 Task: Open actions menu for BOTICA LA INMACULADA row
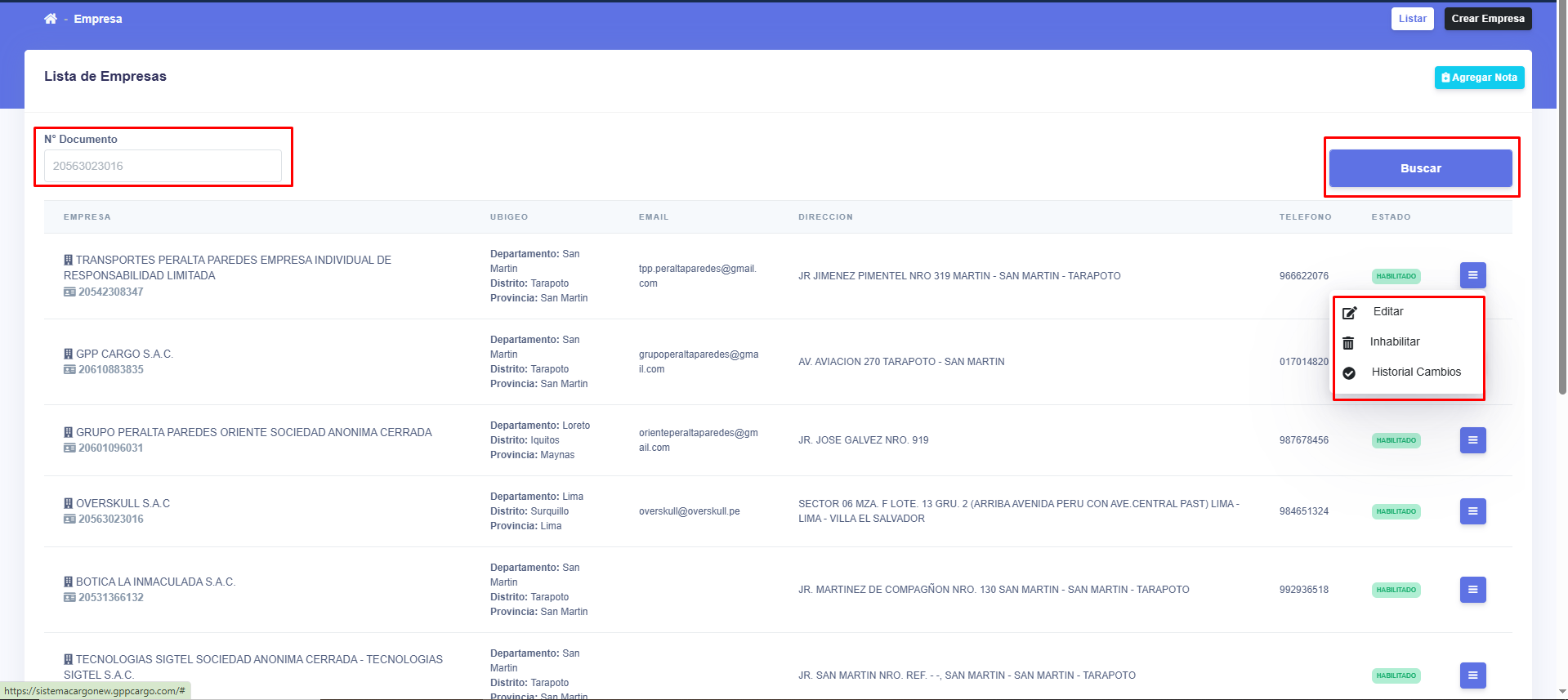pos(1472,590)
